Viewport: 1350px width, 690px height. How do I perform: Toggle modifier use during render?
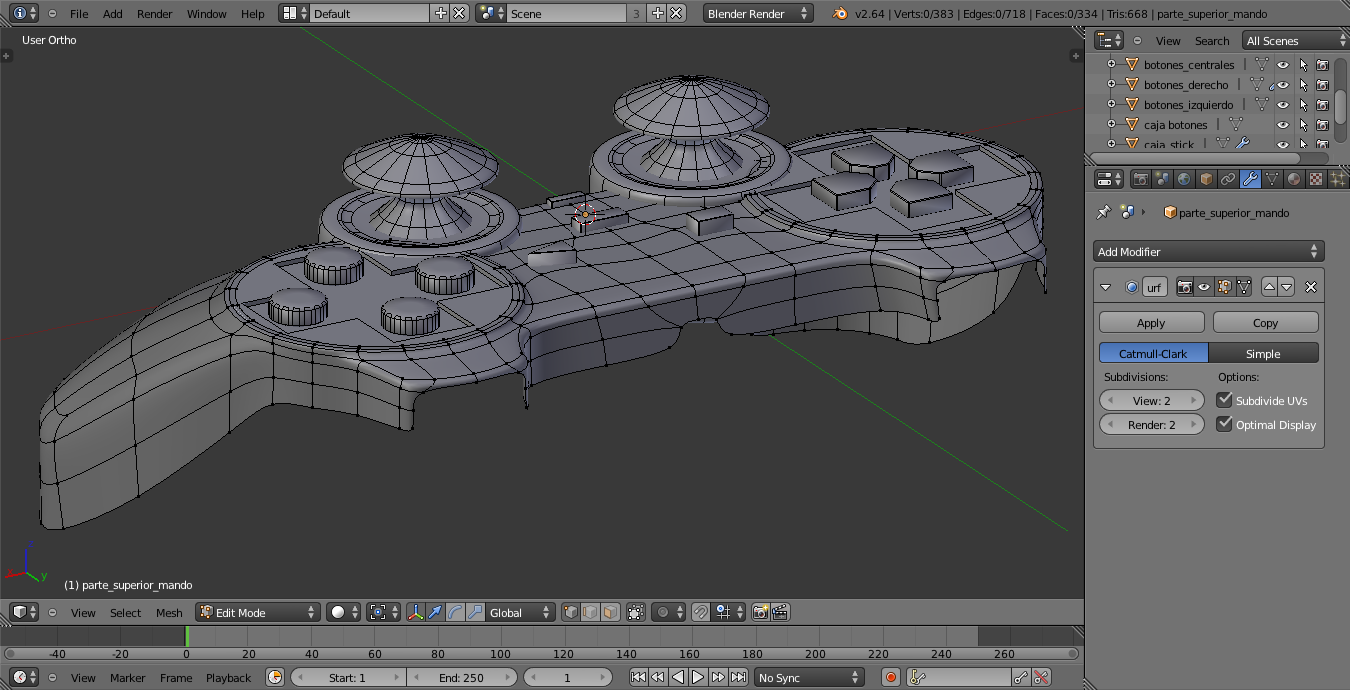(x=1185, y=287)
